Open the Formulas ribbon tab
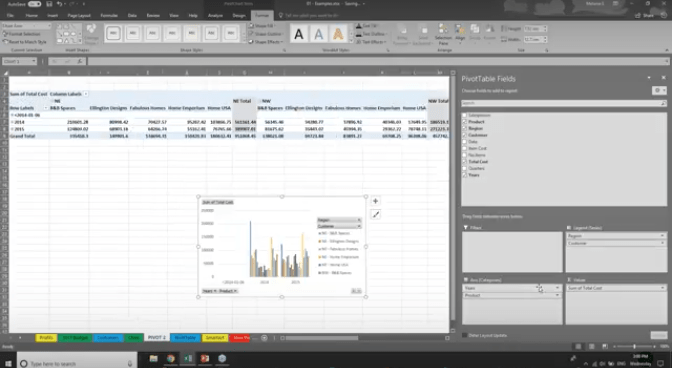 click(109, 16)
